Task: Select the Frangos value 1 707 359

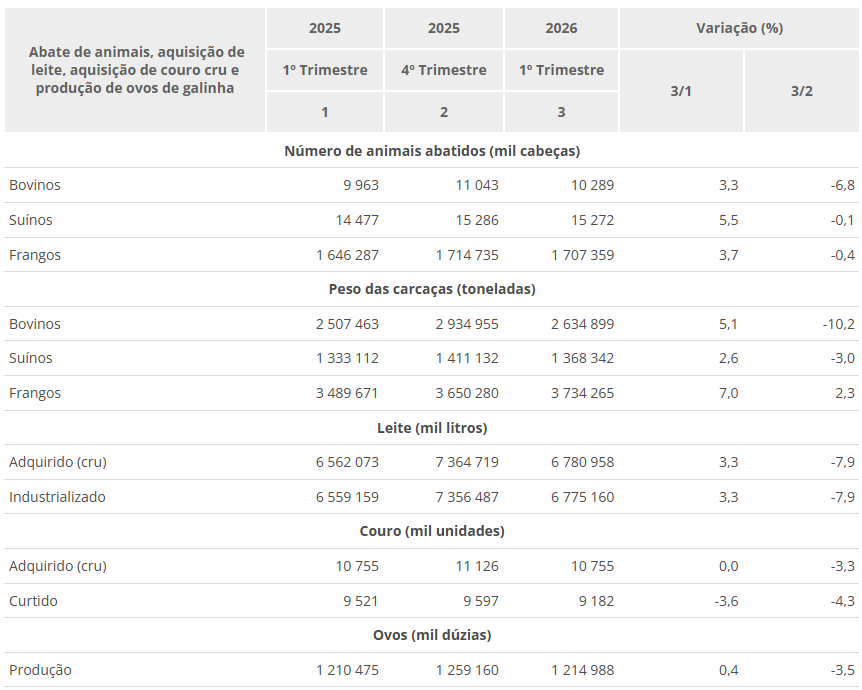Action: point(582,255)
